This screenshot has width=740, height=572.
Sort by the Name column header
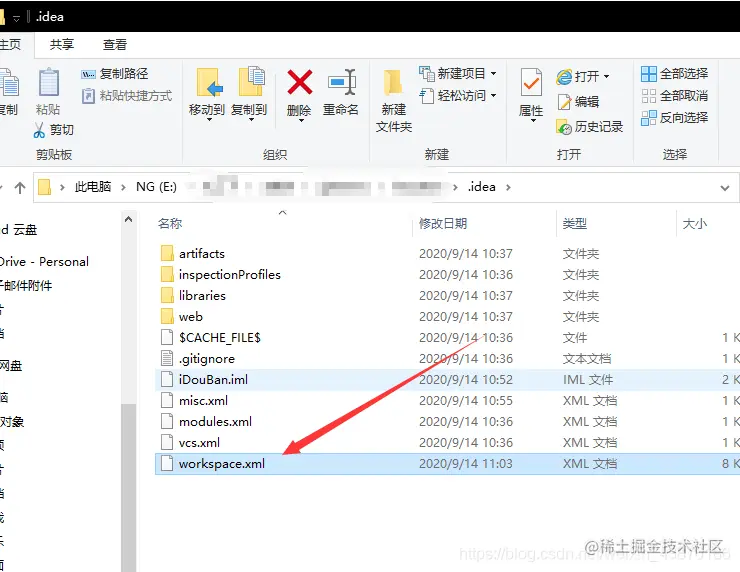tap(170, 223)
